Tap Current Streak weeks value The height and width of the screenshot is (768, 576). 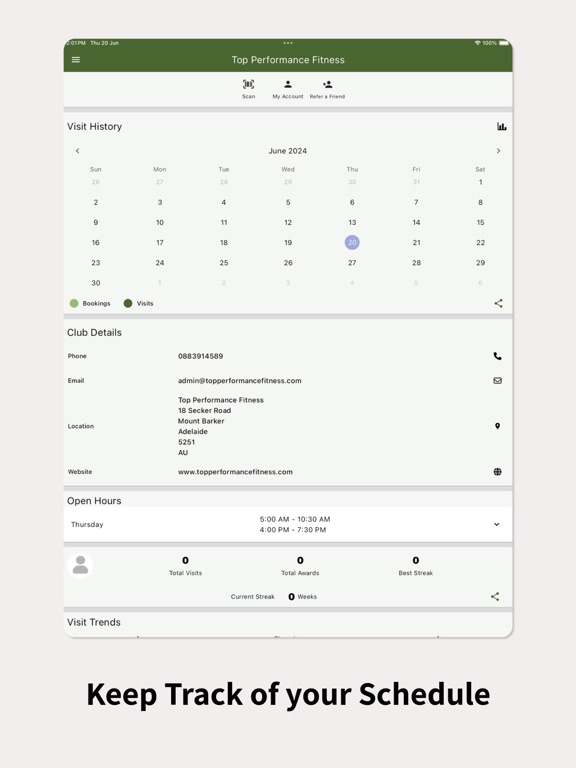click(x=291, y=597)
